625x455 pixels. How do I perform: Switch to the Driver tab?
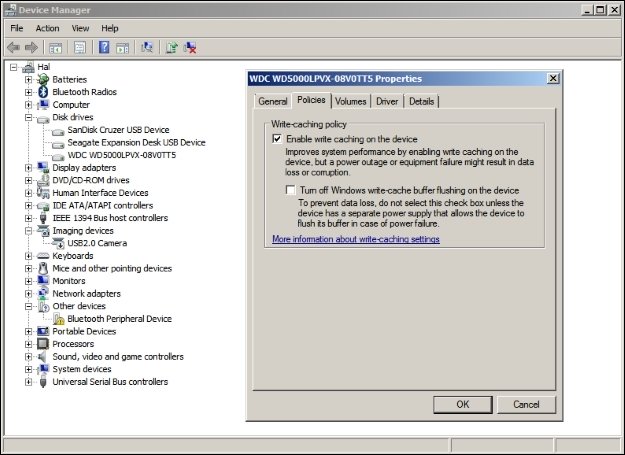pyautogui.click(x=387, y=101)
